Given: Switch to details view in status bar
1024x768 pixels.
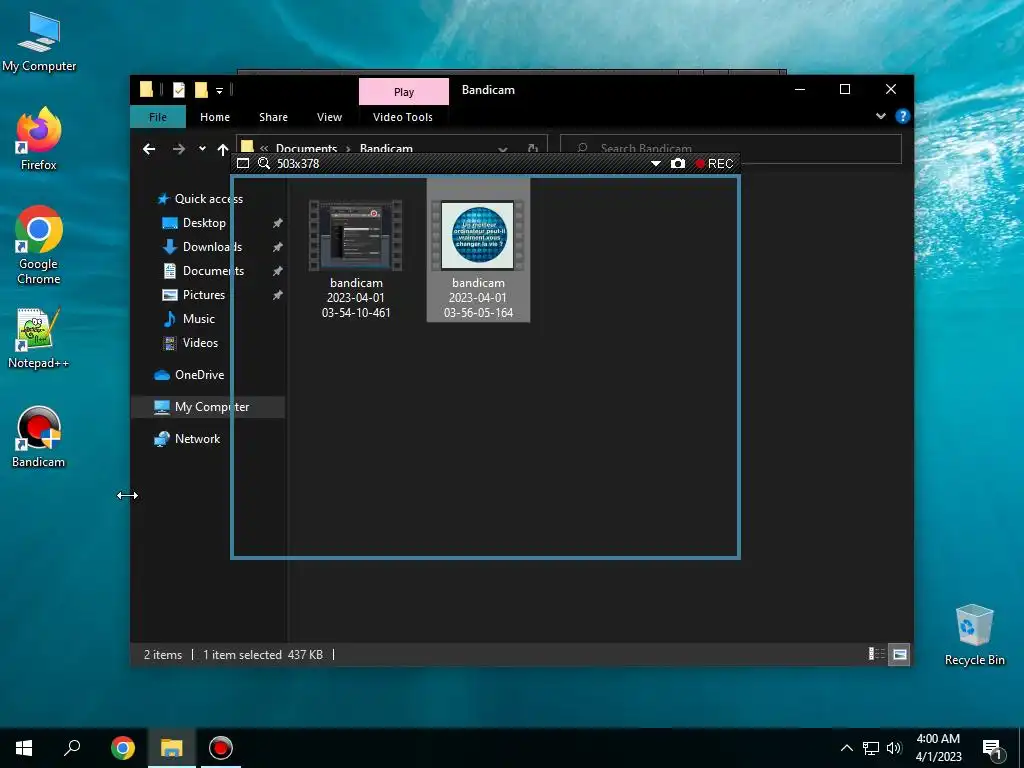Looking at the screenshot, I should pos(876,654).
